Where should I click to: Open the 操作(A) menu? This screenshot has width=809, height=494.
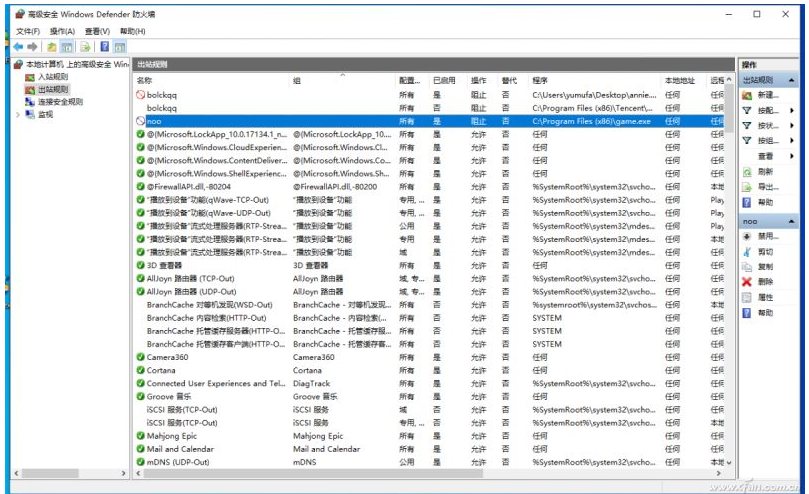click(62, 31)
